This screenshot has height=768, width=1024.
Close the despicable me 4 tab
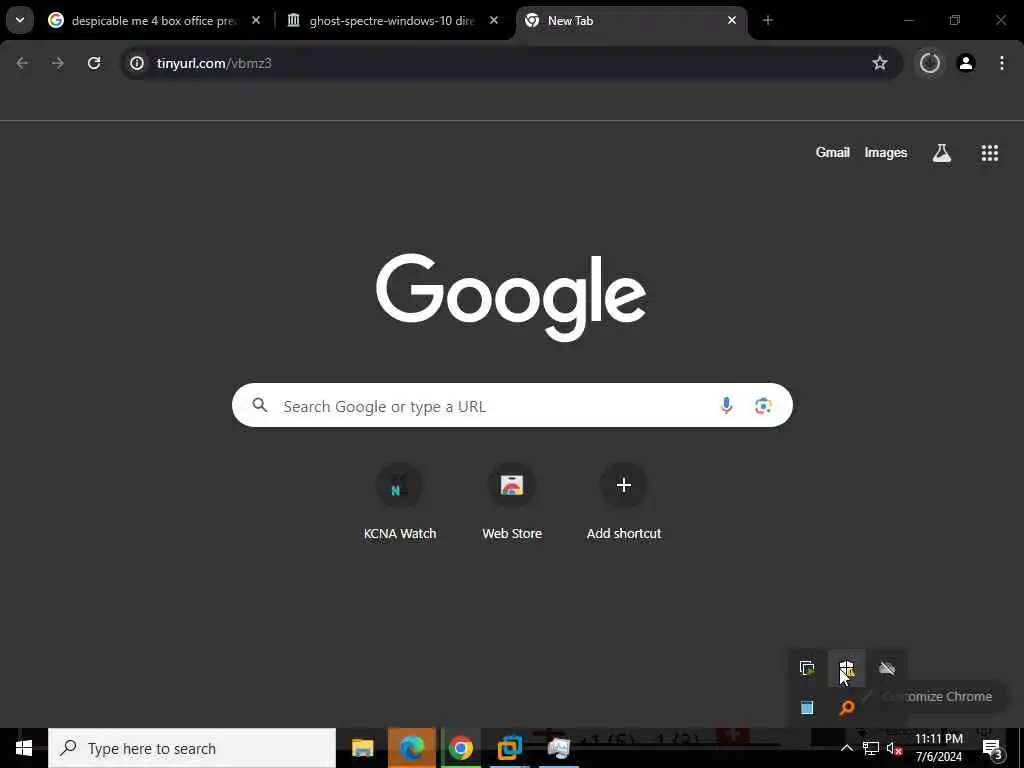pyautogui.click(x=256, y=21)
